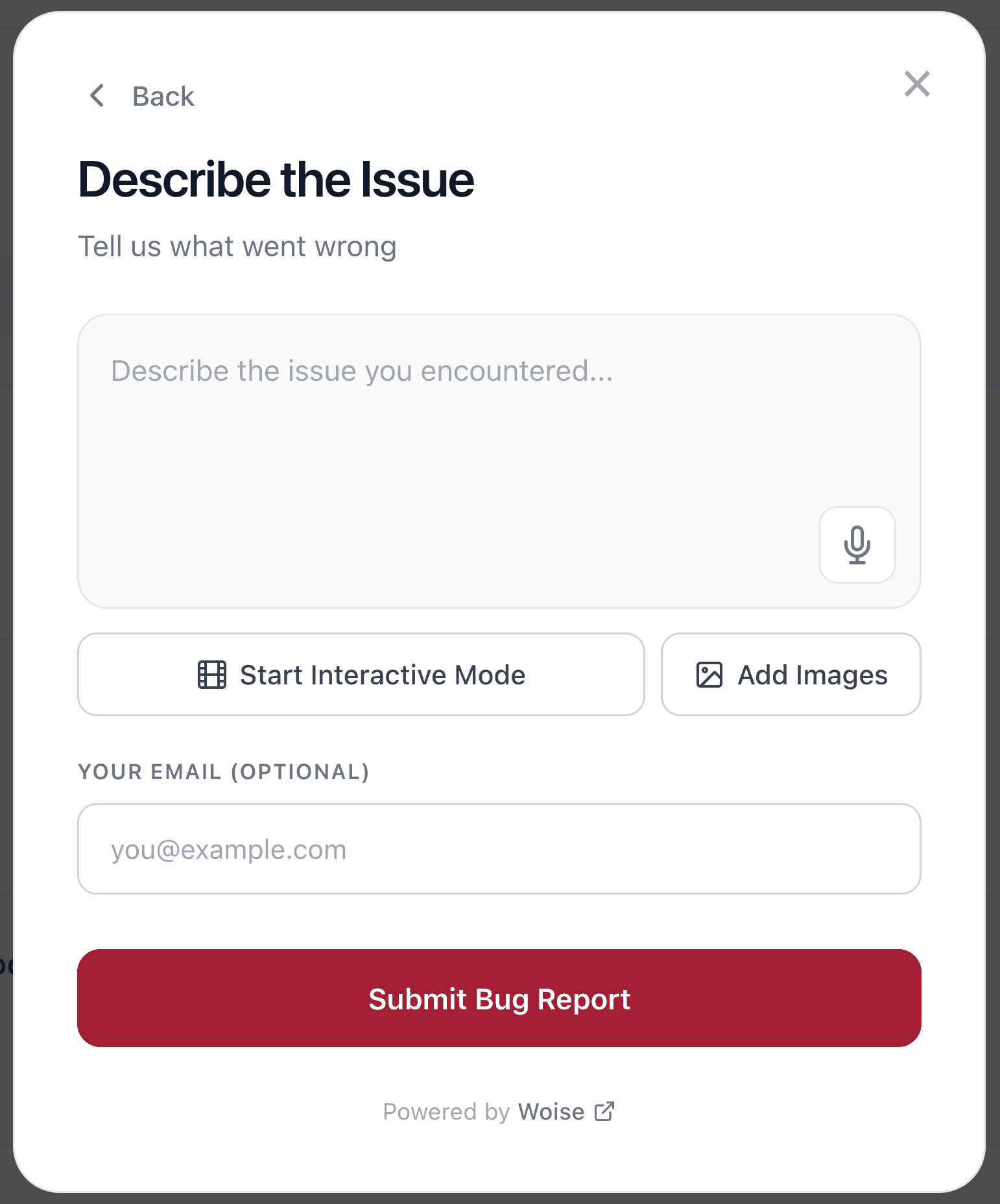Click the X icon to dismiss the dialog
The width and height of the screenshot is (1000, 1204).
click(x=916, y=84)
